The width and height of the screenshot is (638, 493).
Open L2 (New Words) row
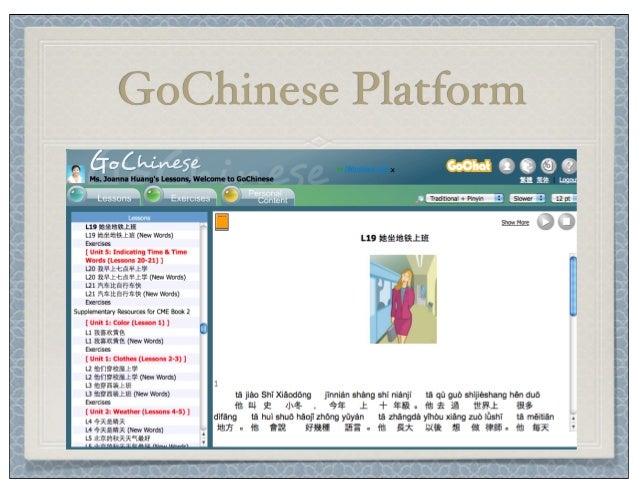tap(131, 377)
